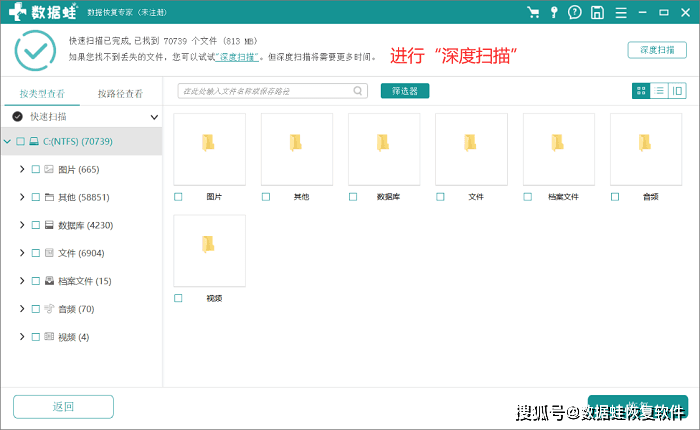The width and height of the screenshot is (700, 430).
Task: Open the shopping cart purchase icon
Action: click(533, 12)
